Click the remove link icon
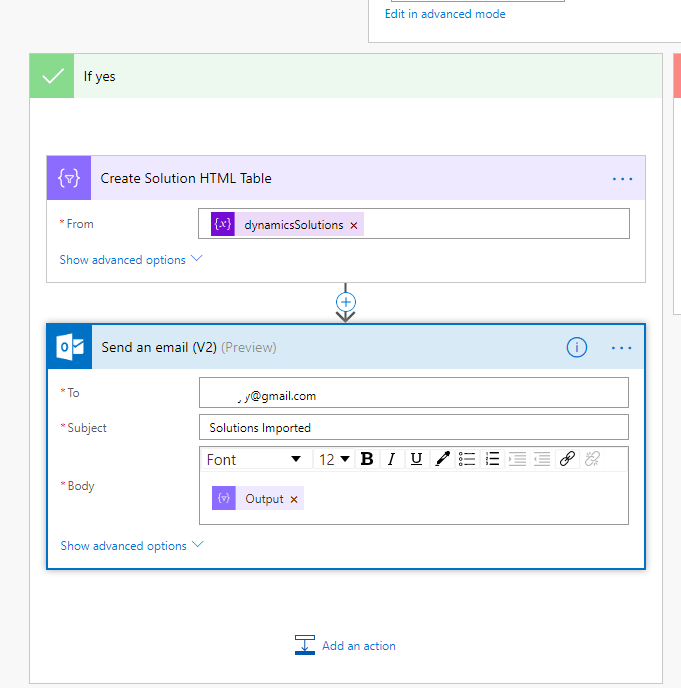681x688 pixels. click(592, 459)
